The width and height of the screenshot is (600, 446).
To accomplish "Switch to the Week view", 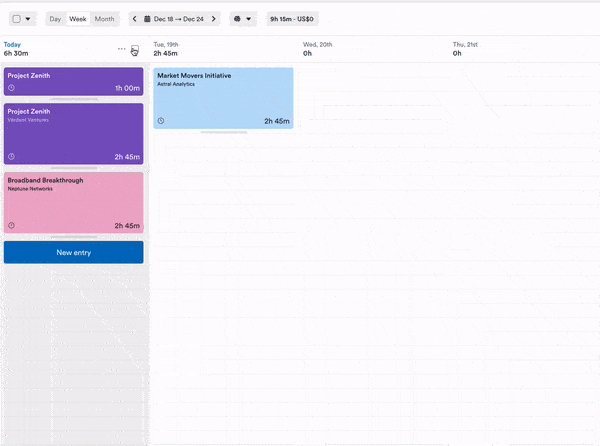I will [x=77, y=19].
